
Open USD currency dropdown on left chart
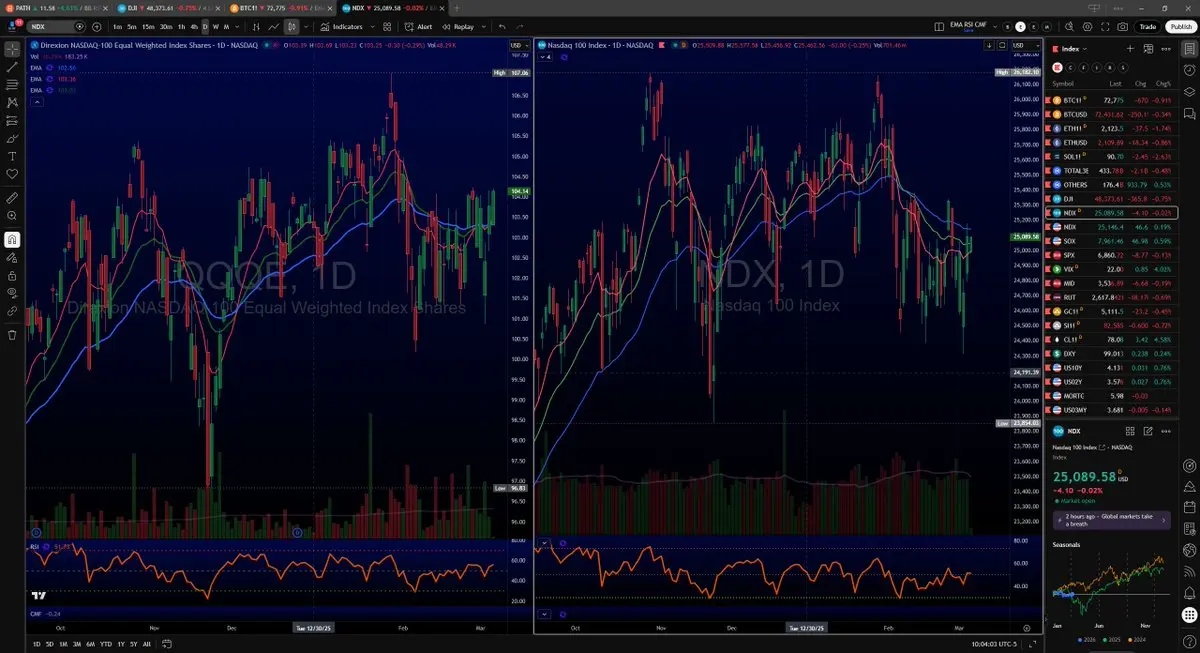coord(519,45)
